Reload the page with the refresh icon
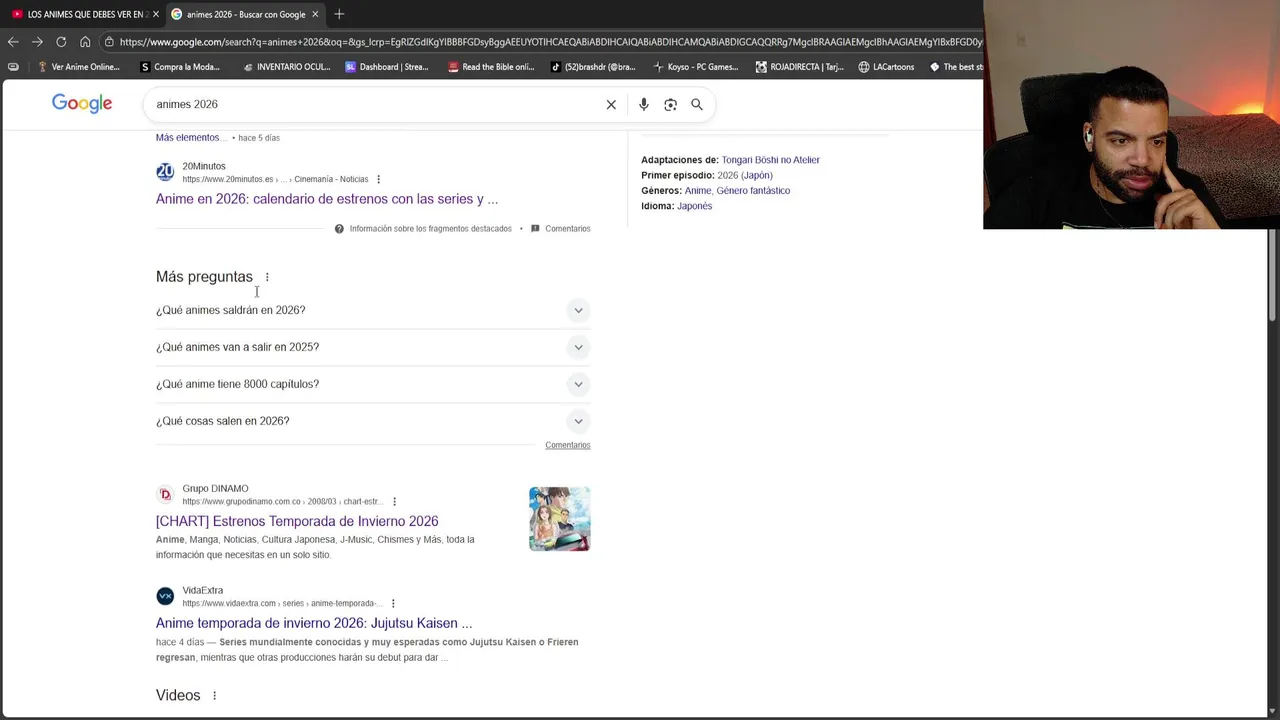Viewport: 1280px width, 720px height. (61, 42)
